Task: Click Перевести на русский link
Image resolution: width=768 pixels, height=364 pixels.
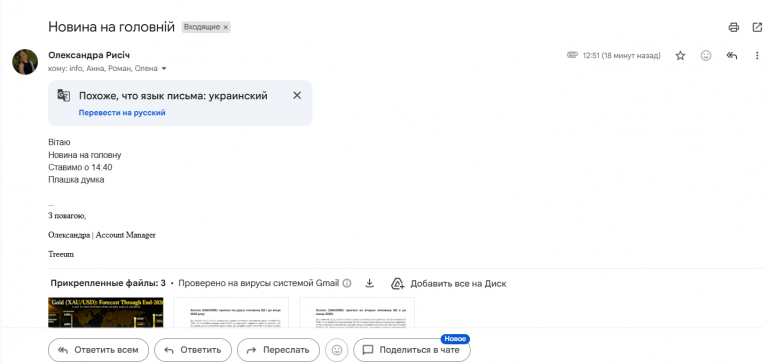Action: pyautogui.click(x=122, y=113)
